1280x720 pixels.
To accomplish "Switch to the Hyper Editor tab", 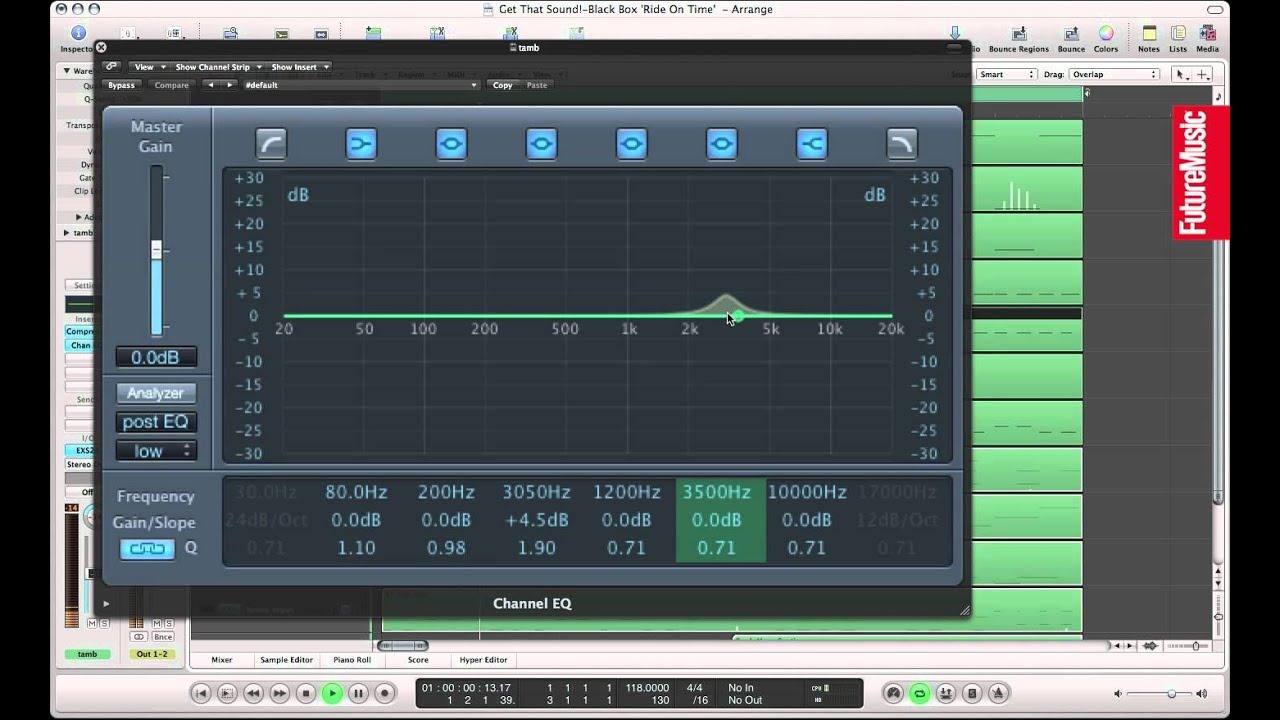I will pyautogui.click(x=483, y=660).
